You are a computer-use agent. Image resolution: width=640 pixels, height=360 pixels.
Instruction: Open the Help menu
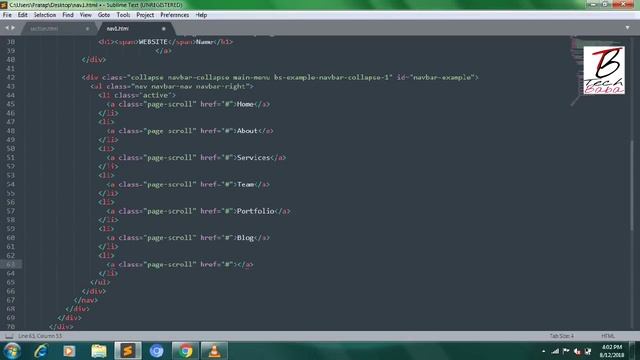pos(201,15)
